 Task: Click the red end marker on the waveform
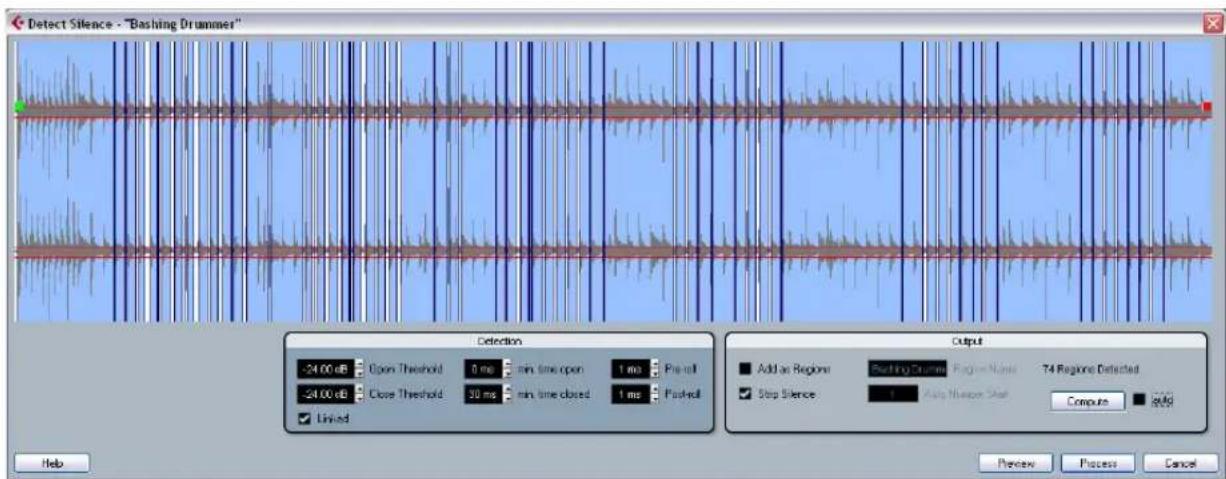1207,106
